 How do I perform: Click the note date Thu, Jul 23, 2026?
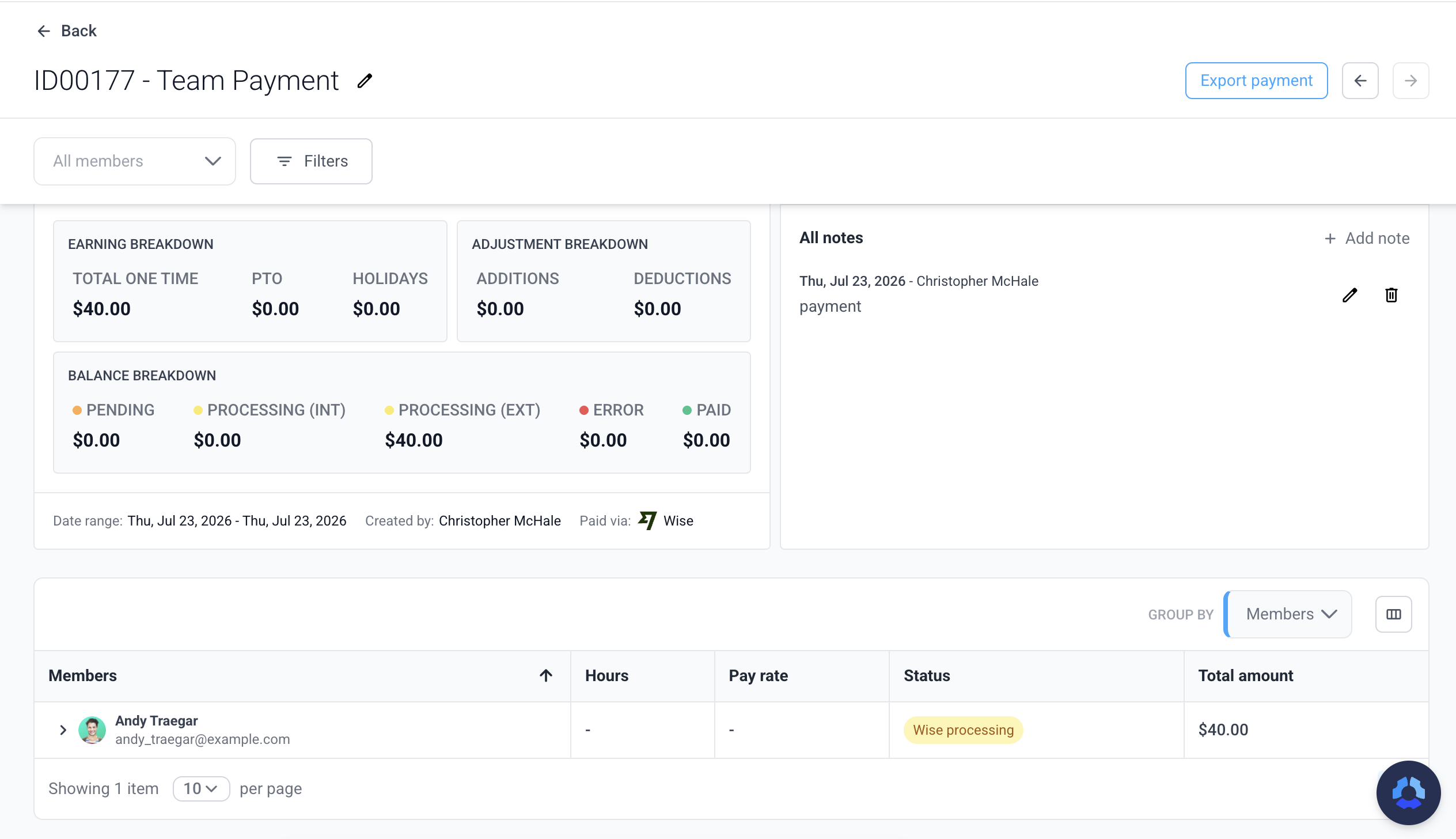[852, 281]
